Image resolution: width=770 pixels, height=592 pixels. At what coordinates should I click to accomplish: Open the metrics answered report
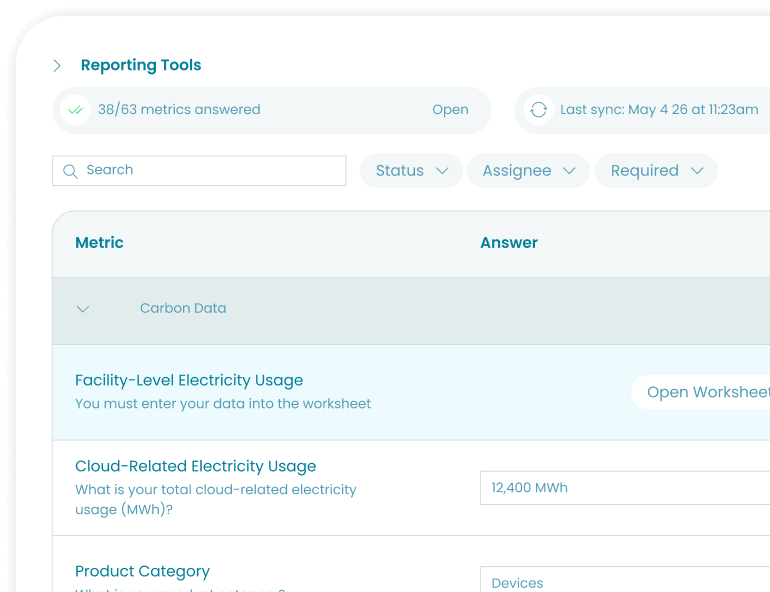tap(450, 109)
